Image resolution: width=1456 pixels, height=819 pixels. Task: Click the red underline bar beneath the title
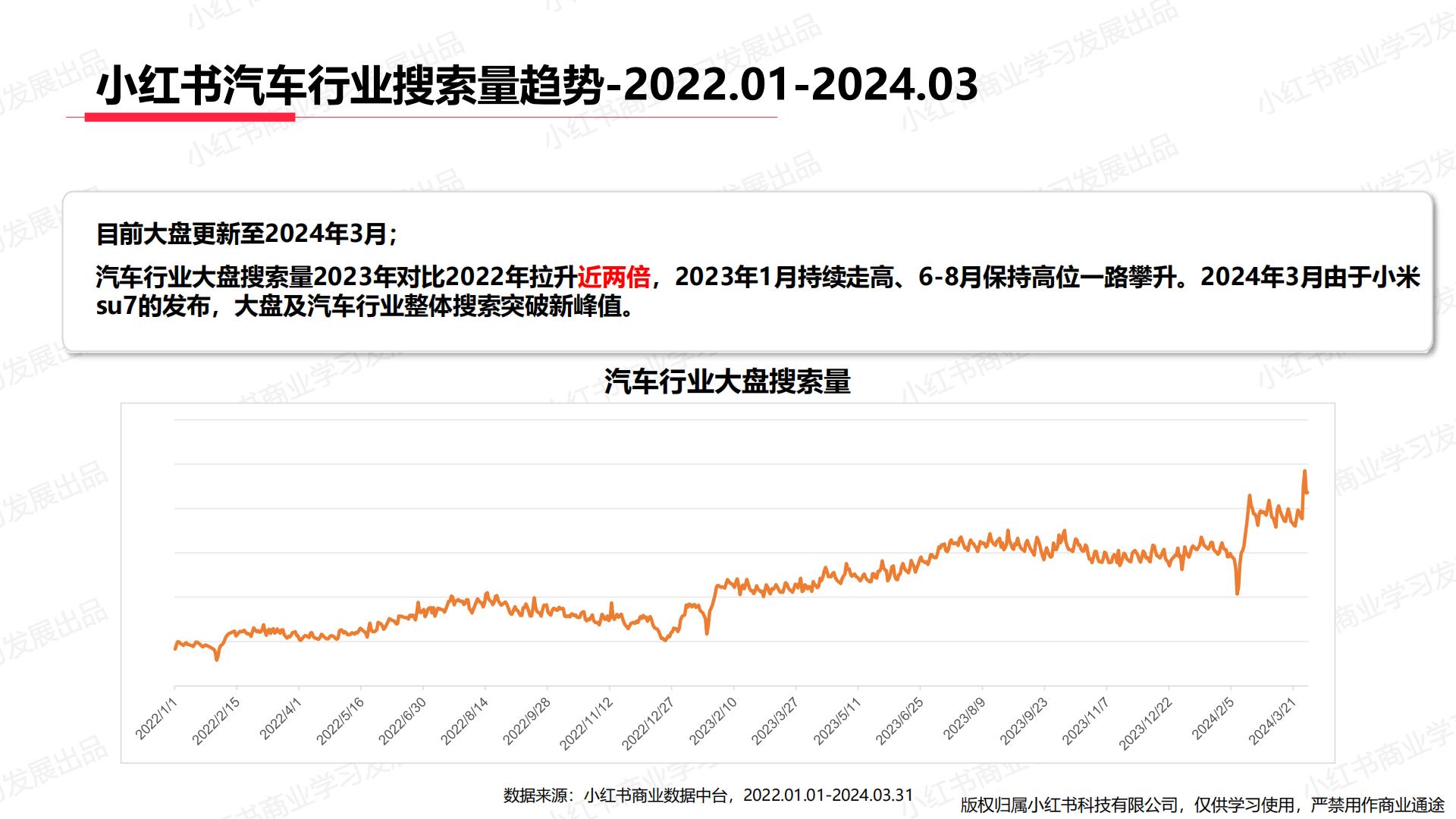coord(190,118)
